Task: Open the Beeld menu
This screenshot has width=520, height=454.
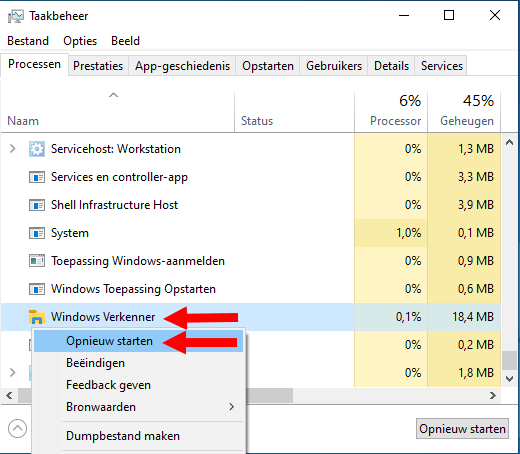Action: (x=125, y=41)
